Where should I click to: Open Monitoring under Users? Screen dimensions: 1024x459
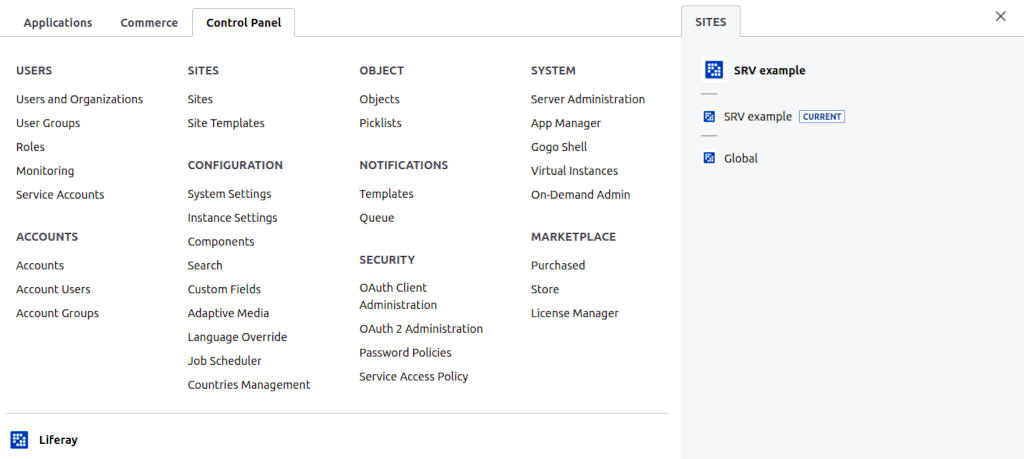(x=45, y=170)
